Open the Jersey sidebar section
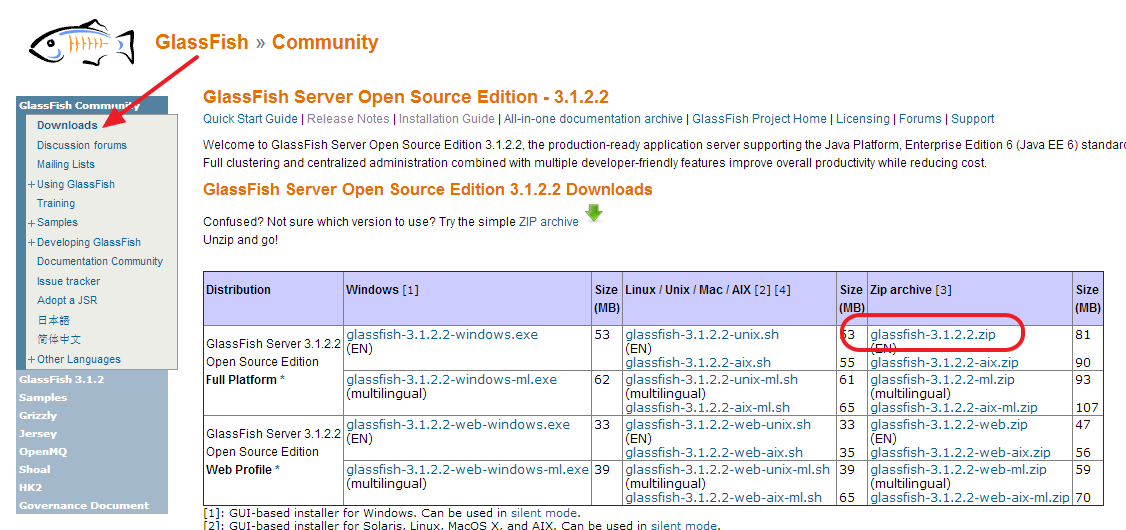1126x530 pixels. tap(38, 434)
